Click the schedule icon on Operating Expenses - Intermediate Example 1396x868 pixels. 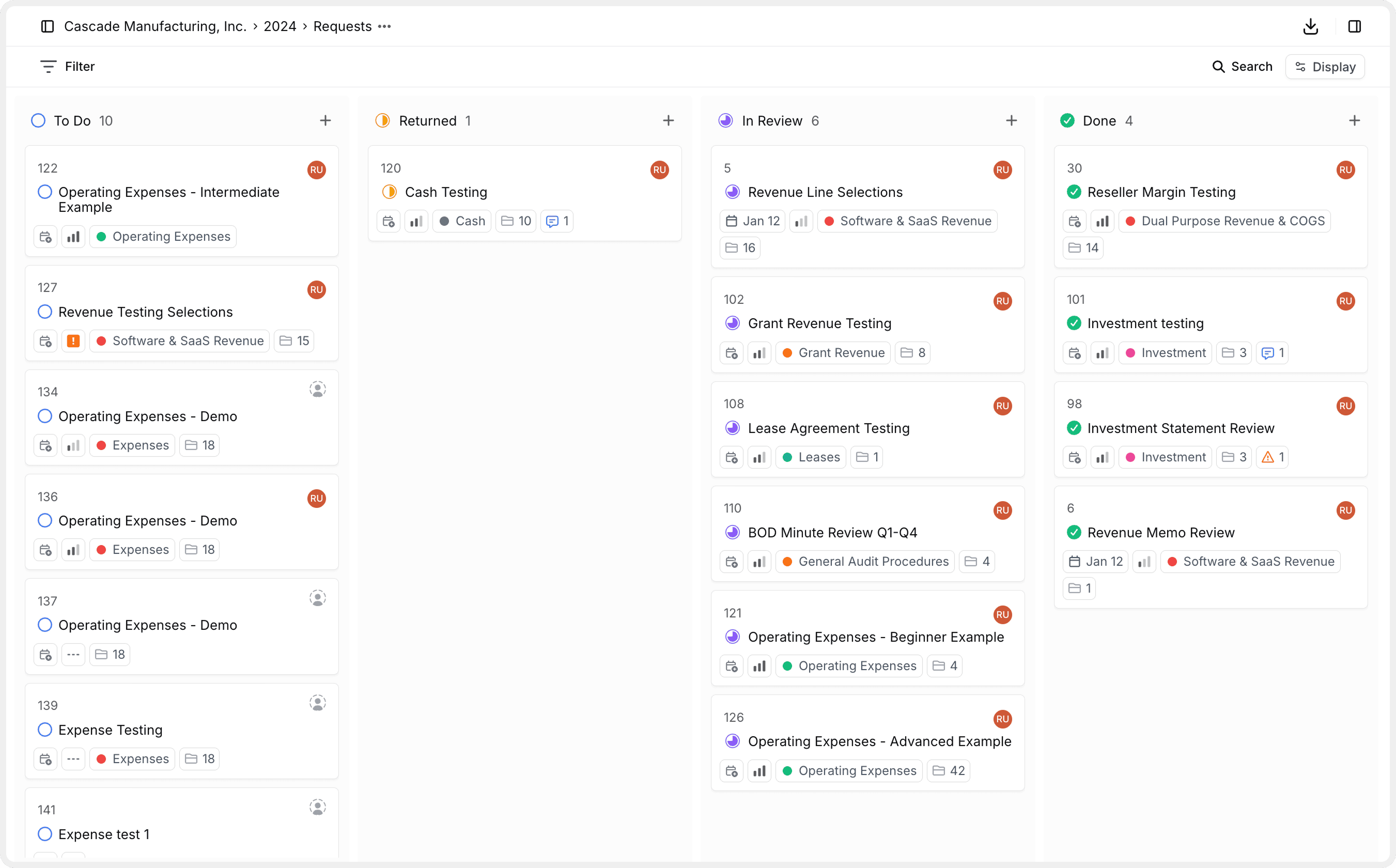click(x=45, y=236)
